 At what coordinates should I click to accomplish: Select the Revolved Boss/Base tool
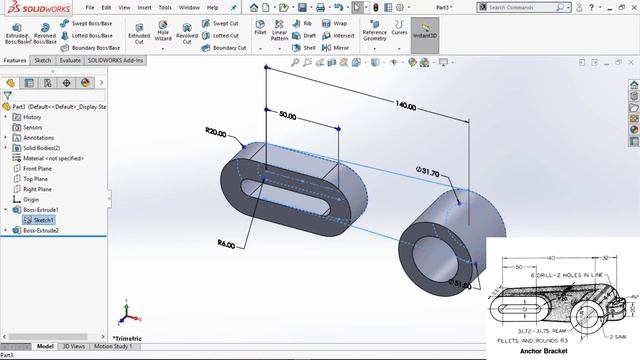tap(45, 33)
